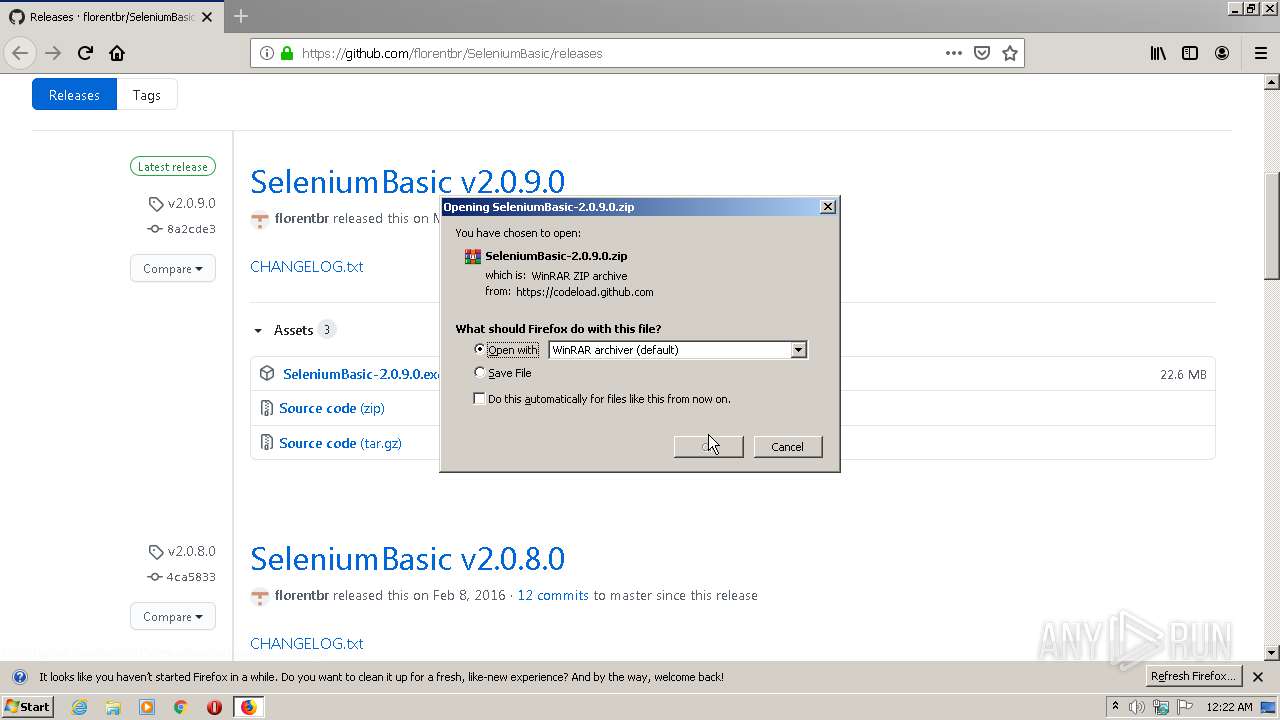Switch to the Tags tab
Screen dimensions: 1280x720
(147, 95)
